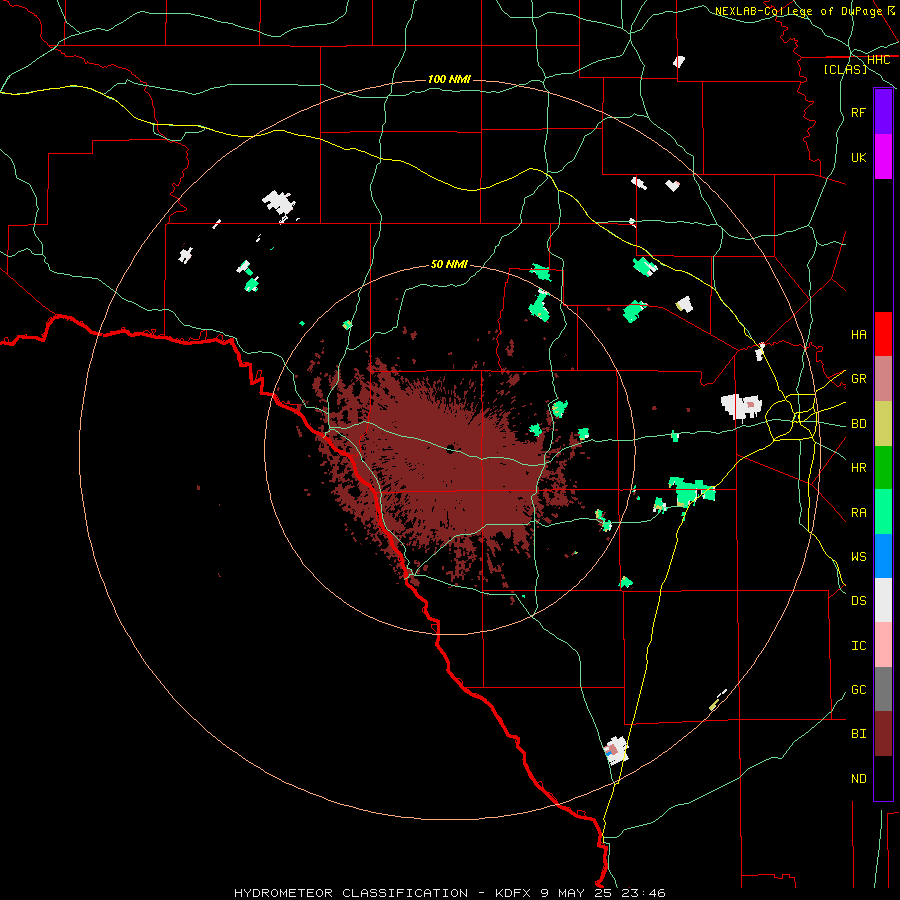Click the ND black legend swatch
The height and width of the screenshot is (900, 900).
pos(883,778)
